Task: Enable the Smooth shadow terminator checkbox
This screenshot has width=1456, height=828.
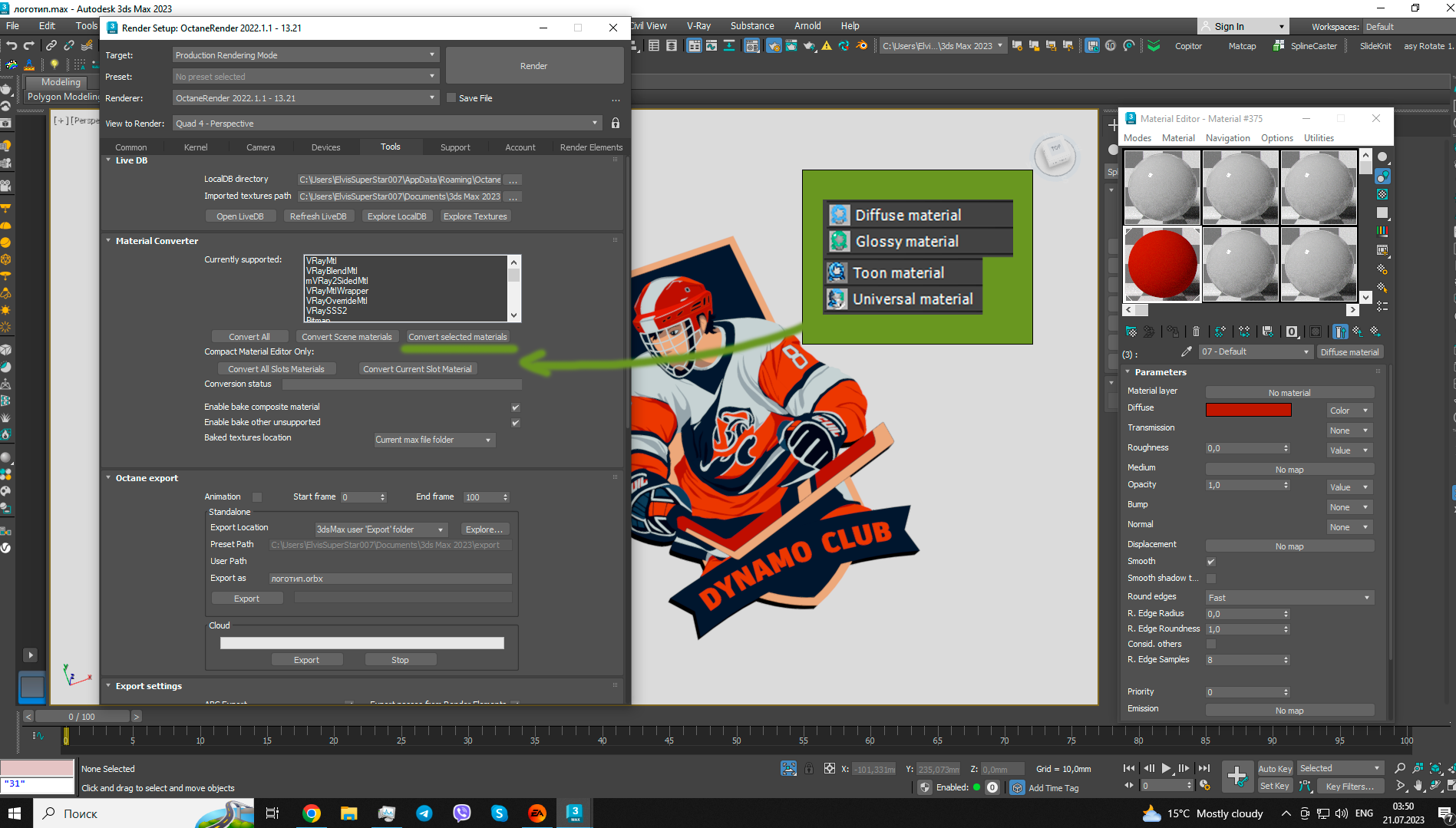Action: (1211, 579)
